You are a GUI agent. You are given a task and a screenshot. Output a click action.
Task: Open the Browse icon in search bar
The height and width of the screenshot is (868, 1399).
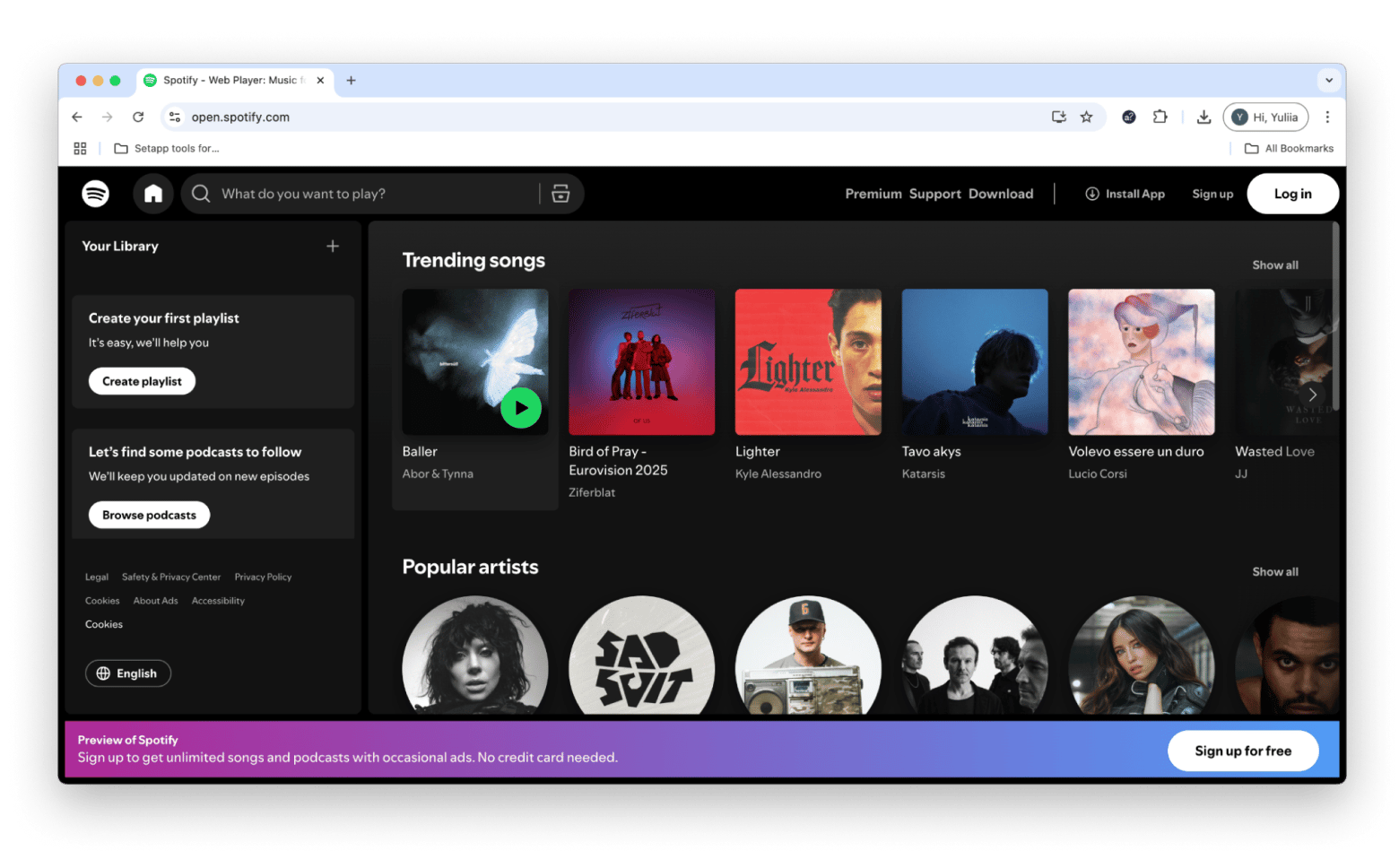(x=560, y=194)
